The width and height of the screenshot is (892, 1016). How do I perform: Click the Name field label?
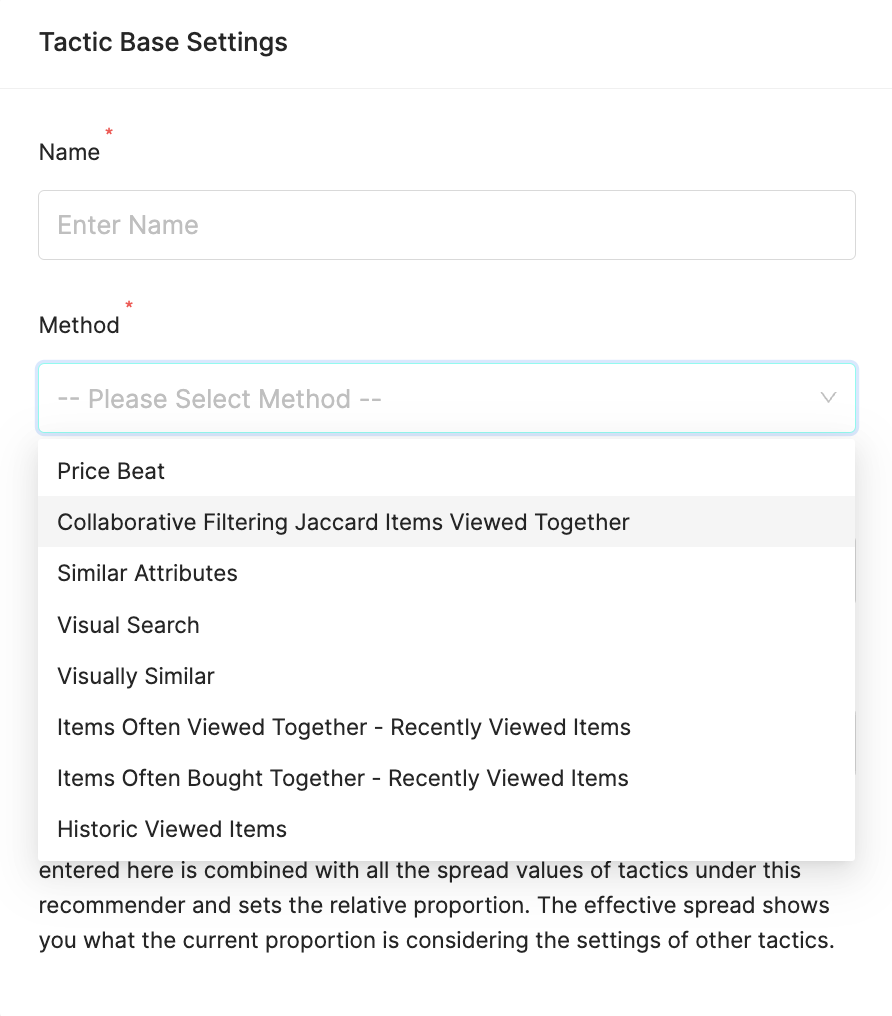[x=69, y=152]
